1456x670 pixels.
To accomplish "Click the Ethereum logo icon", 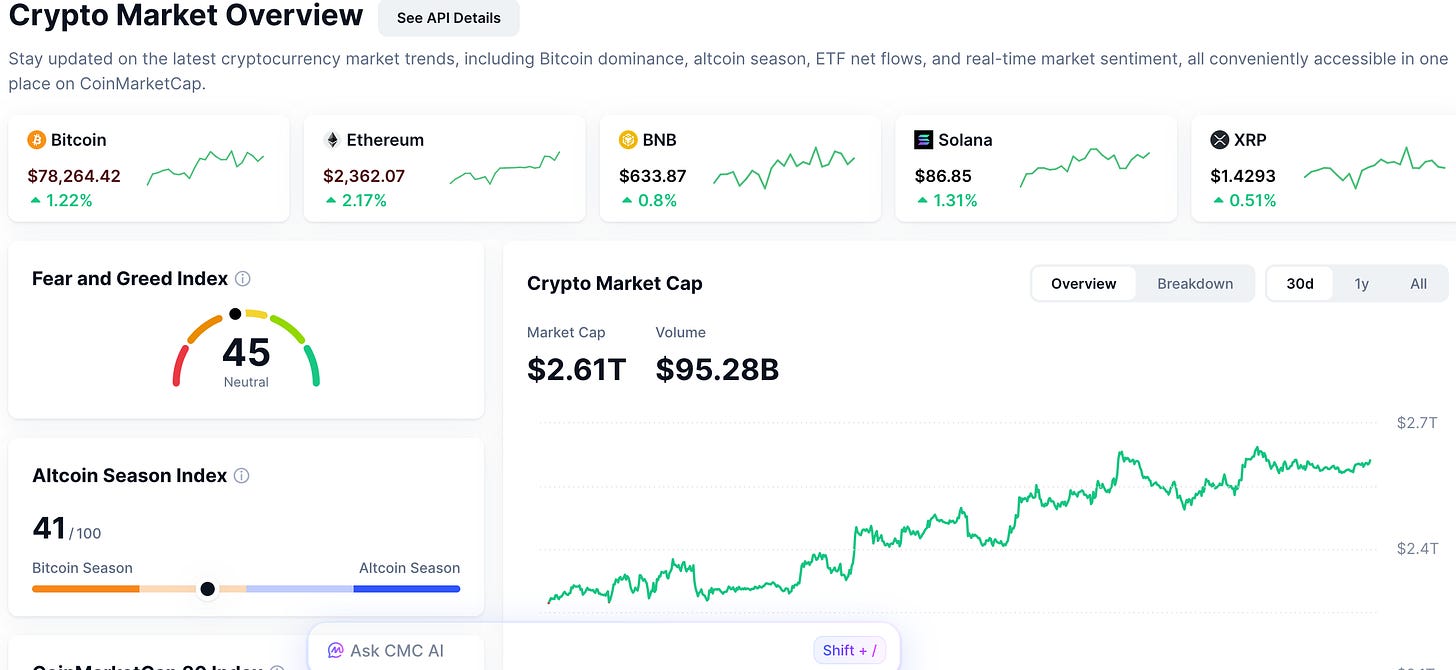I will (332, 140).
